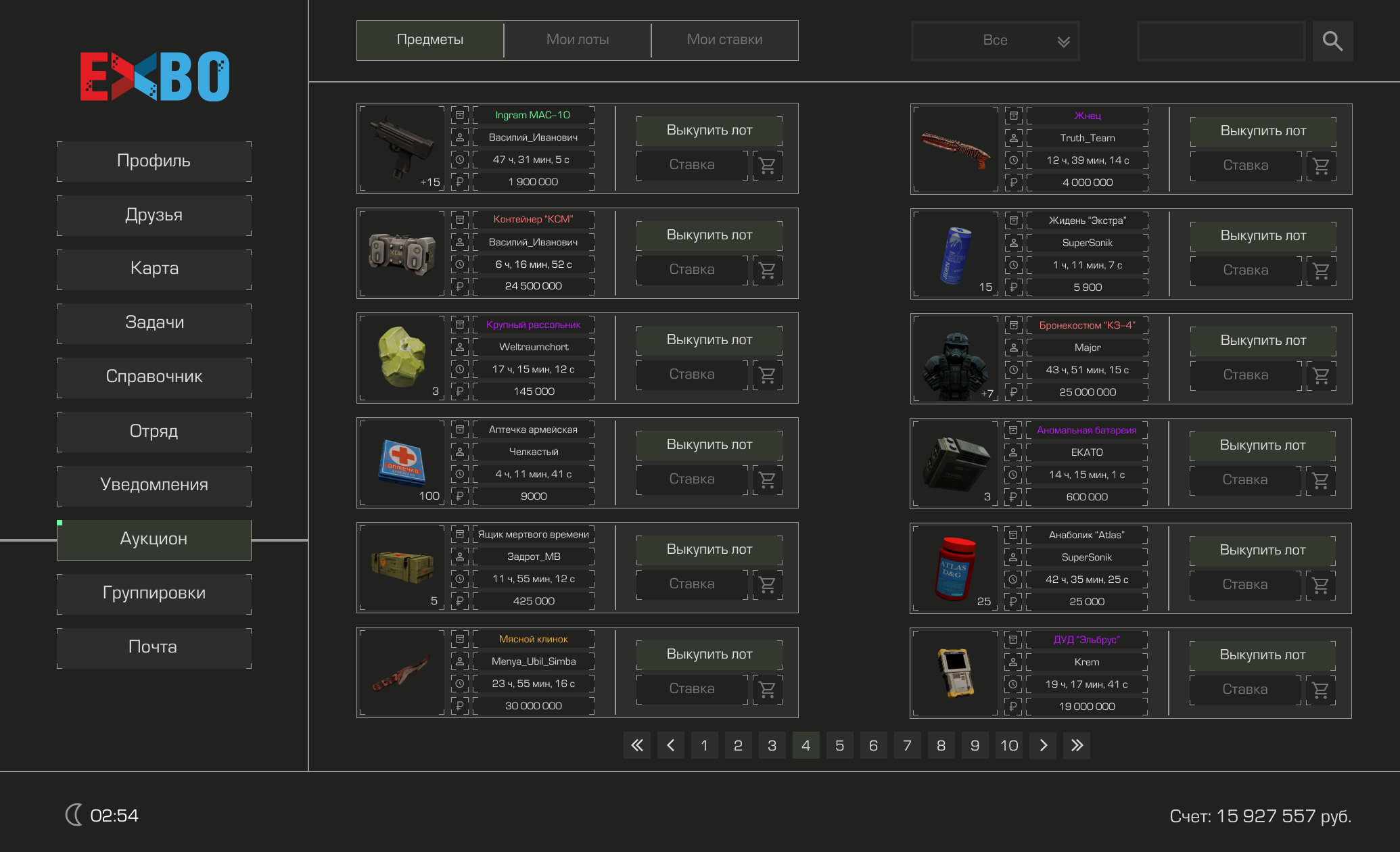
Task: Open the Все filter dropdown
Action: (x=996, y=41)
